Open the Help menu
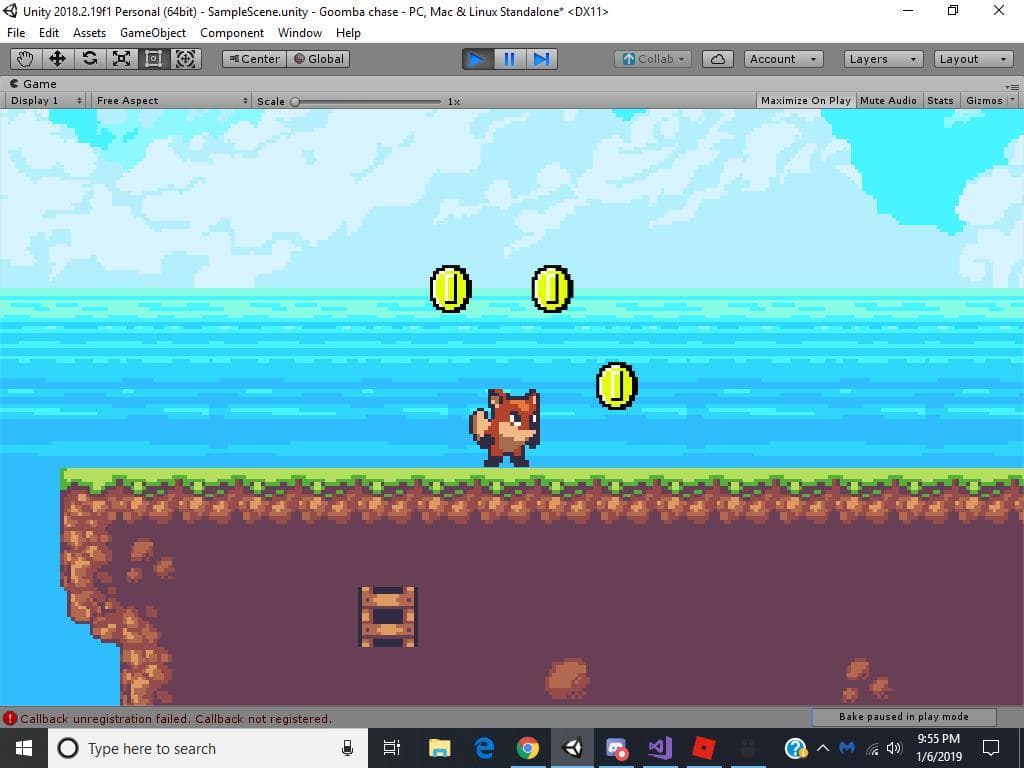 (x=348, y=33)
